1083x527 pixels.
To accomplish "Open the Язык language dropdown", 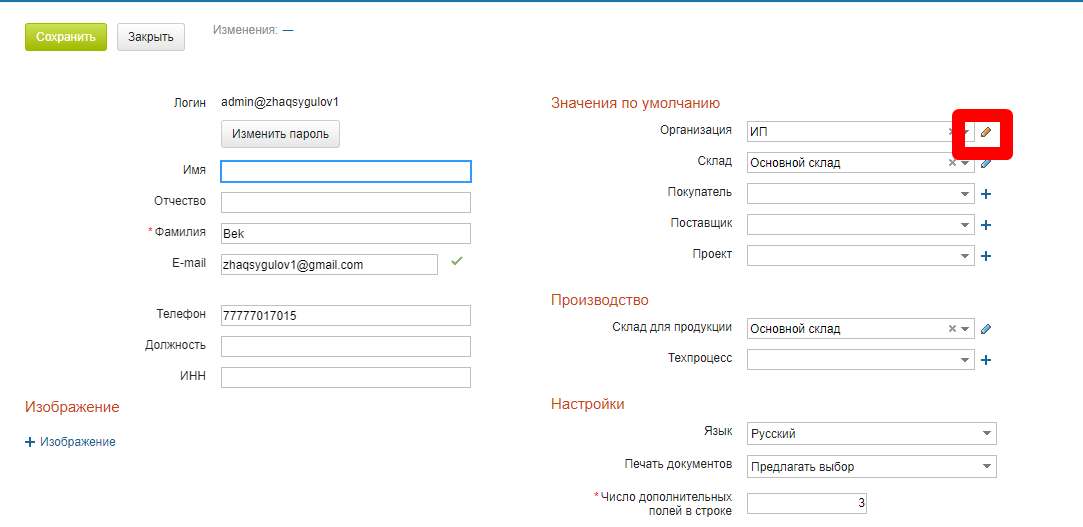I will [872, 434].
